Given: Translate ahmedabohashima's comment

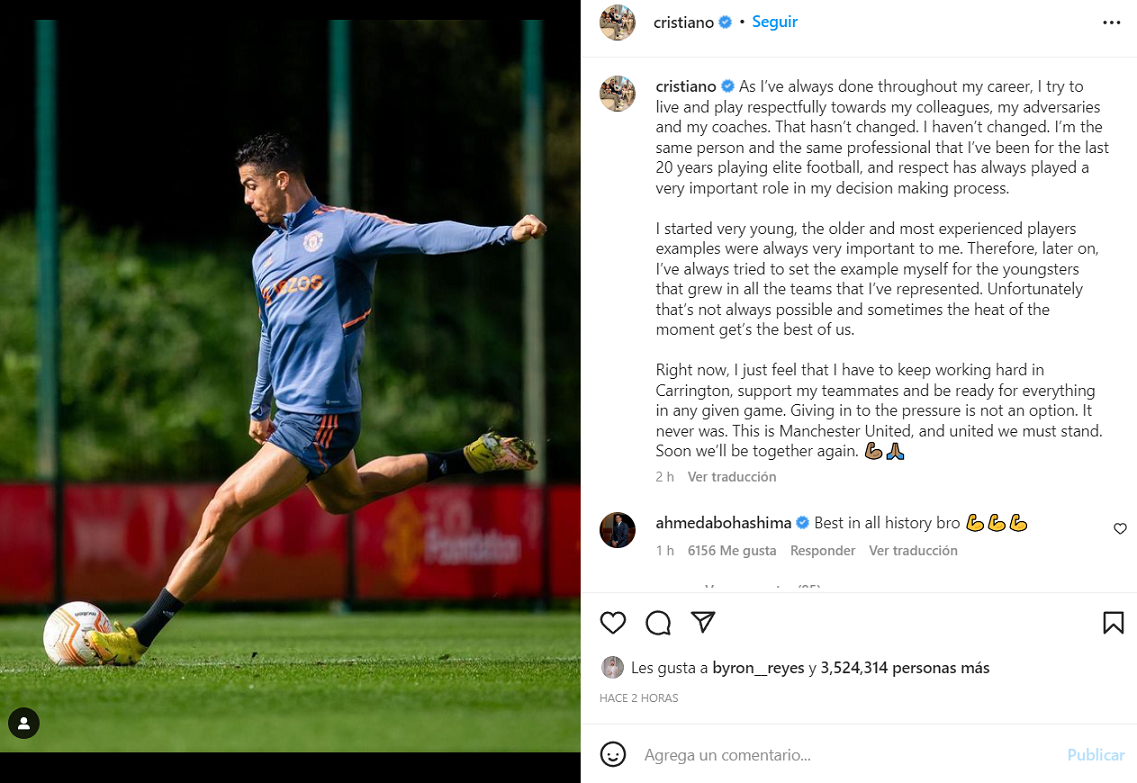Looking at the screenshot, I should [913, 550].
